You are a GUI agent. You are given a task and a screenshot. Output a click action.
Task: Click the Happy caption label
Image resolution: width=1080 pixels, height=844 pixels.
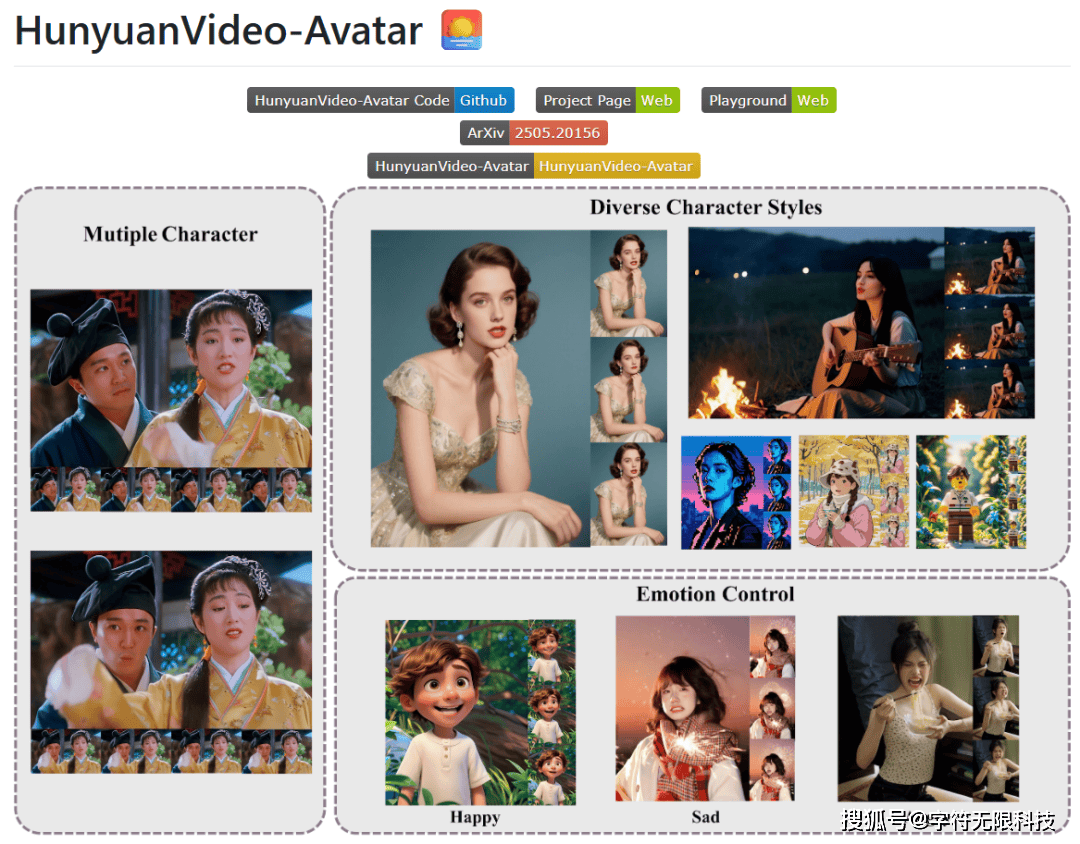tap(475, 817)
